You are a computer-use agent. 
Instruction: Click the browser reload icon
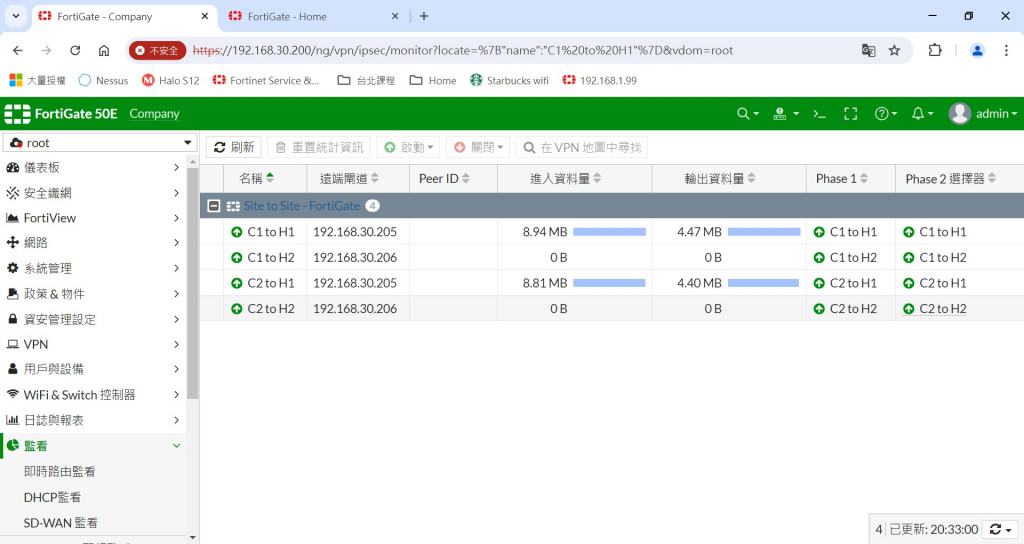click(75, 50)
